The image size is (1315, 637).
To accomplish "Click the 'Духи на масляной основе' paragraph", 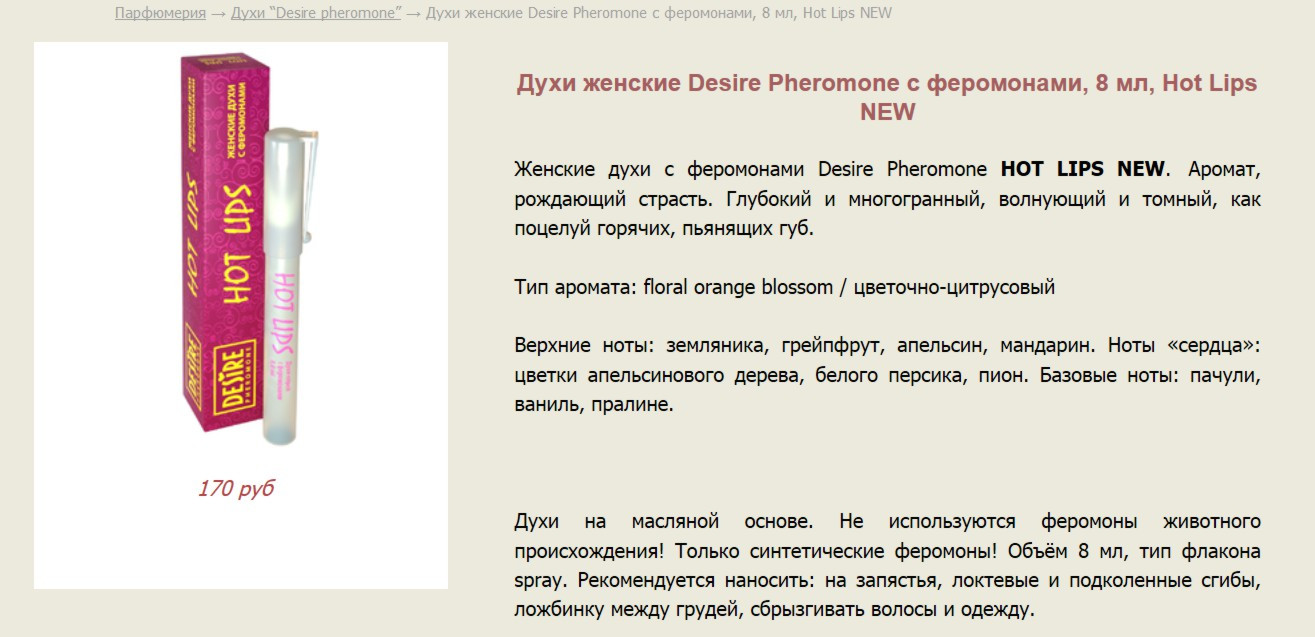I will click(x=887, y=565).
